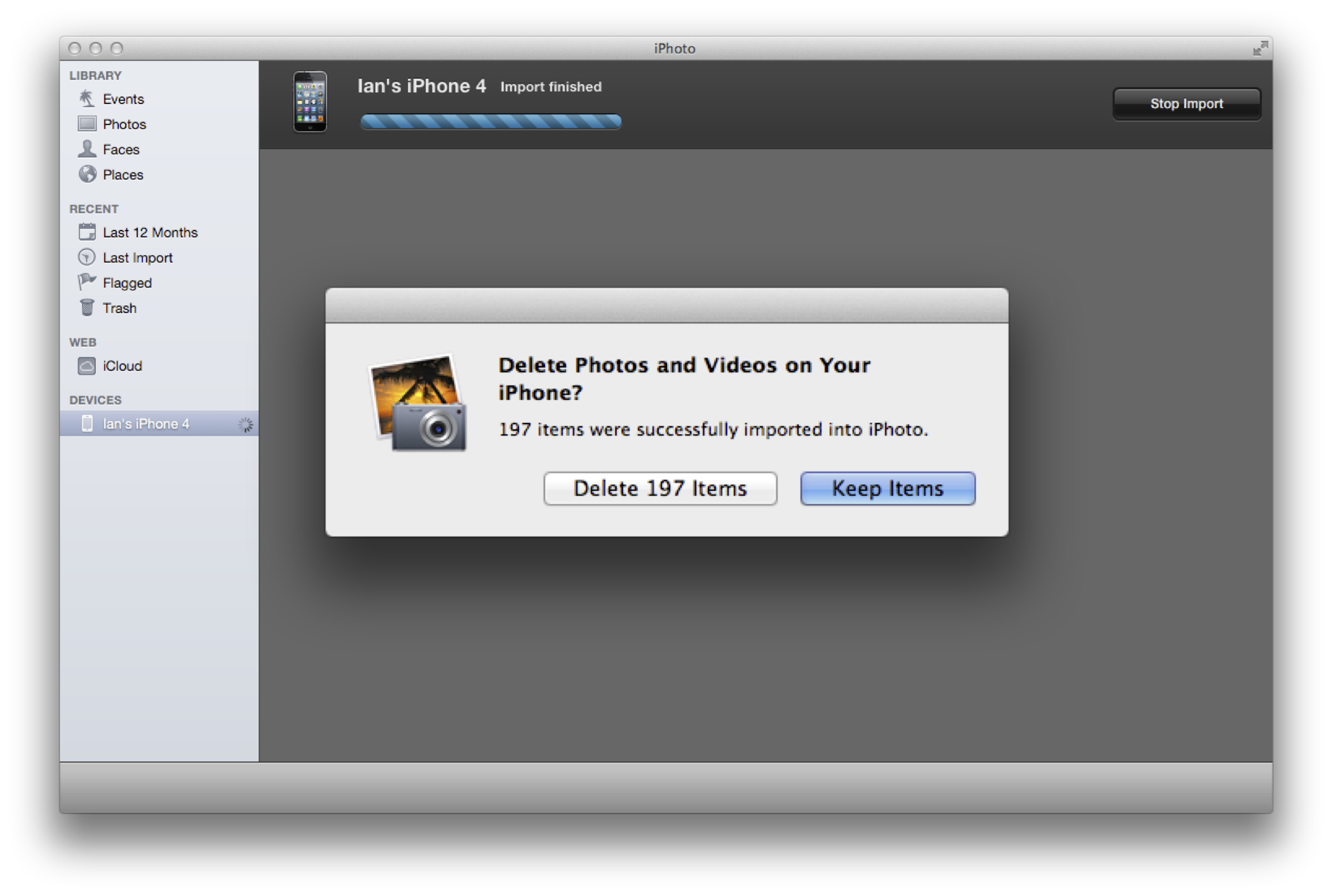This screenshot has height=896, width=1331.
Task: Click the Trash can icon
Action: [87, 307]
